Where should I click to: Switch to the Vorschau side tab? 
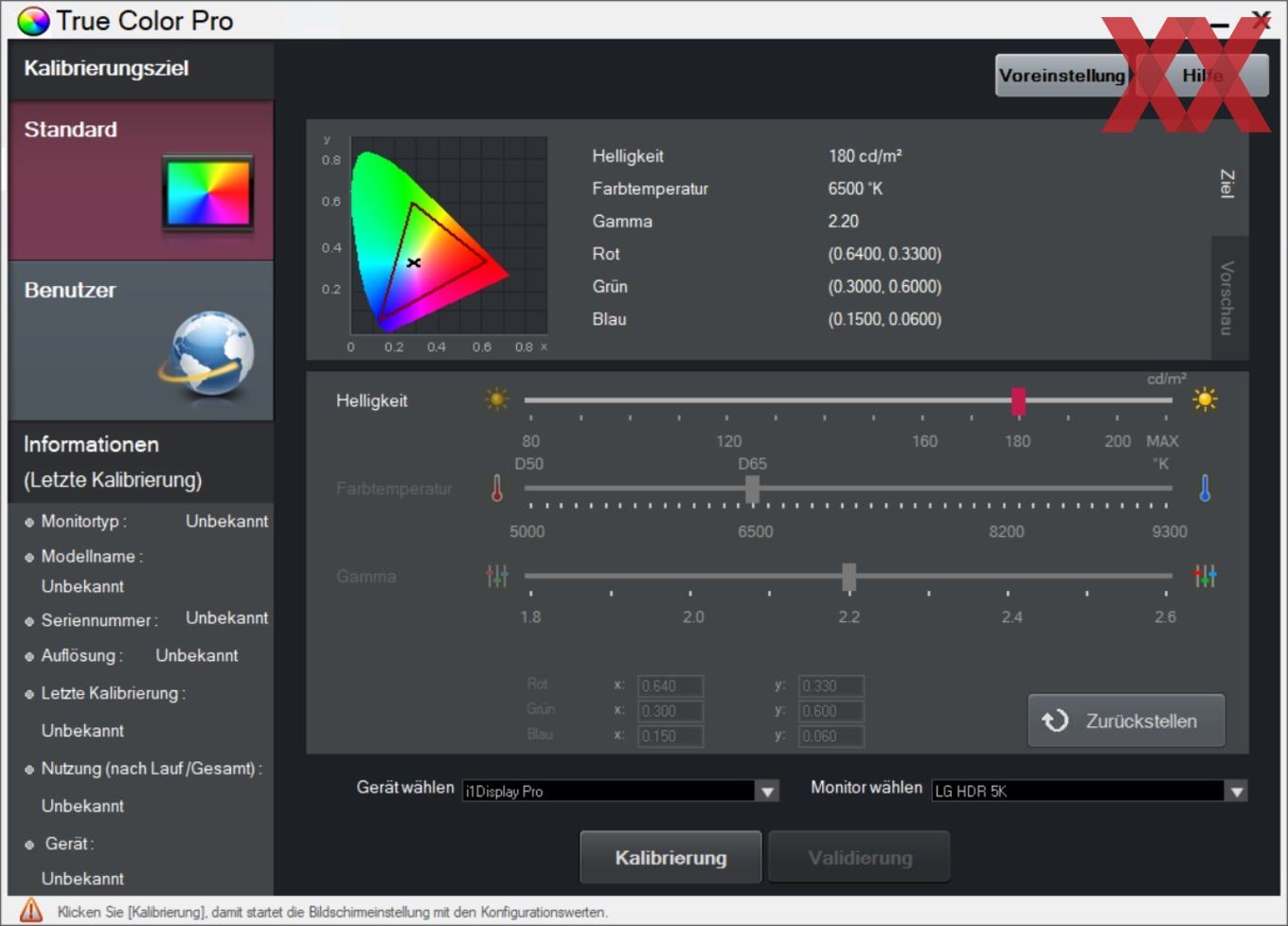(1229, 297)
